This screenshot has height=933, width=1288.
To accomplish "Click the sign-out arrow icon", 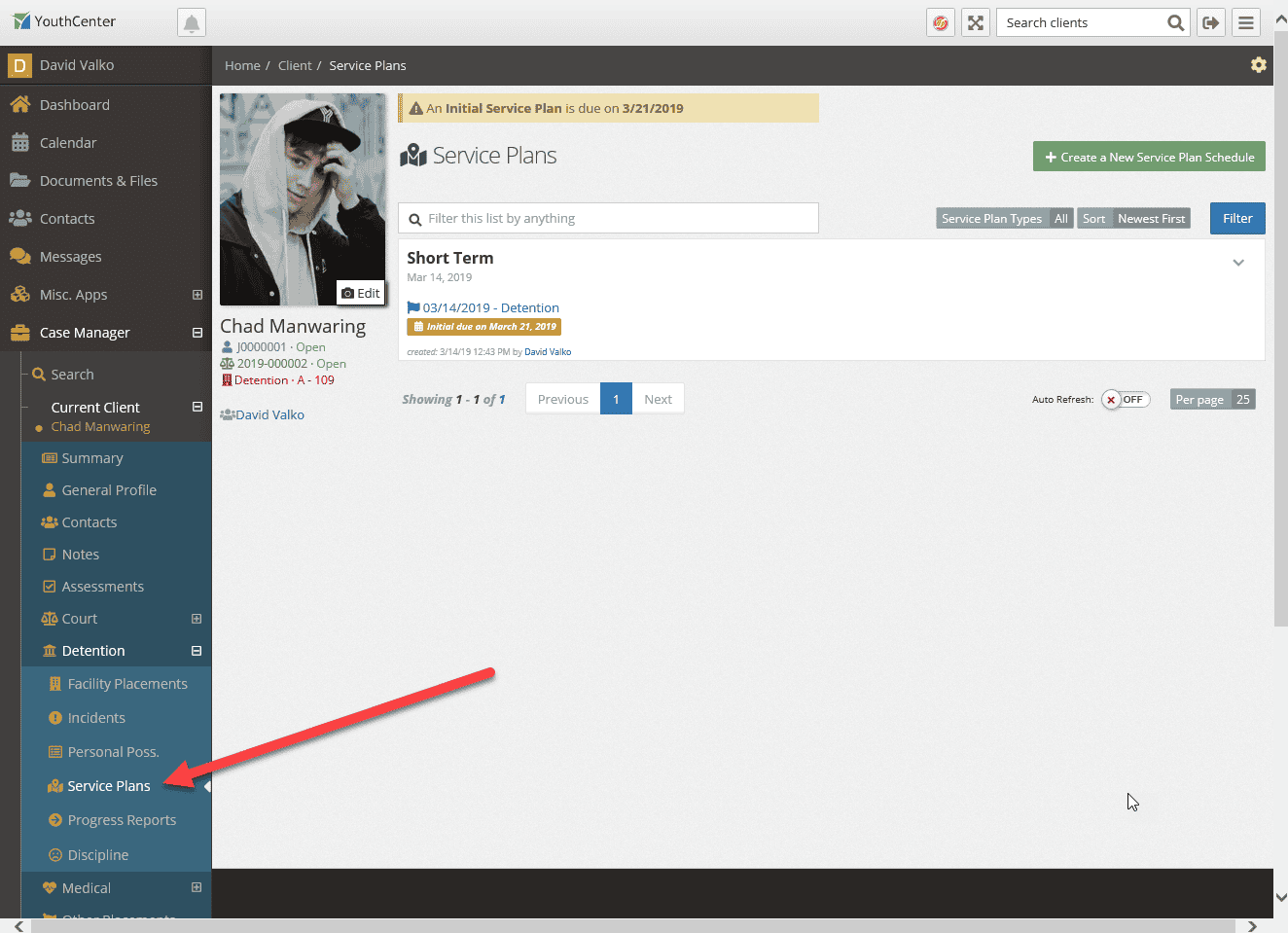I will tap(1211, 22).
